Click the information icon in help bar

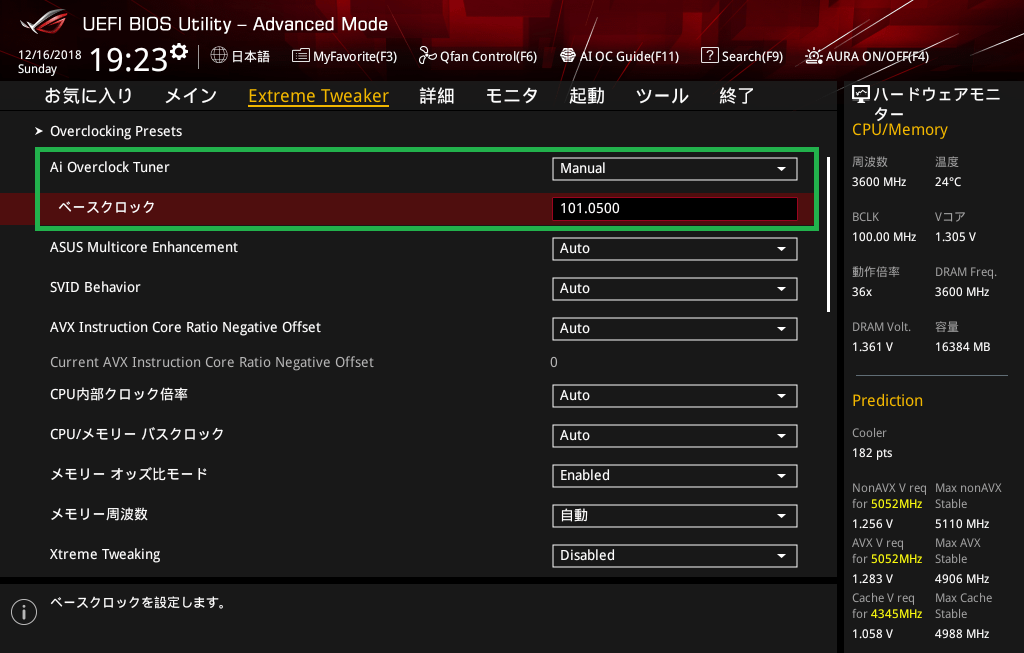(x=24, y=612)
